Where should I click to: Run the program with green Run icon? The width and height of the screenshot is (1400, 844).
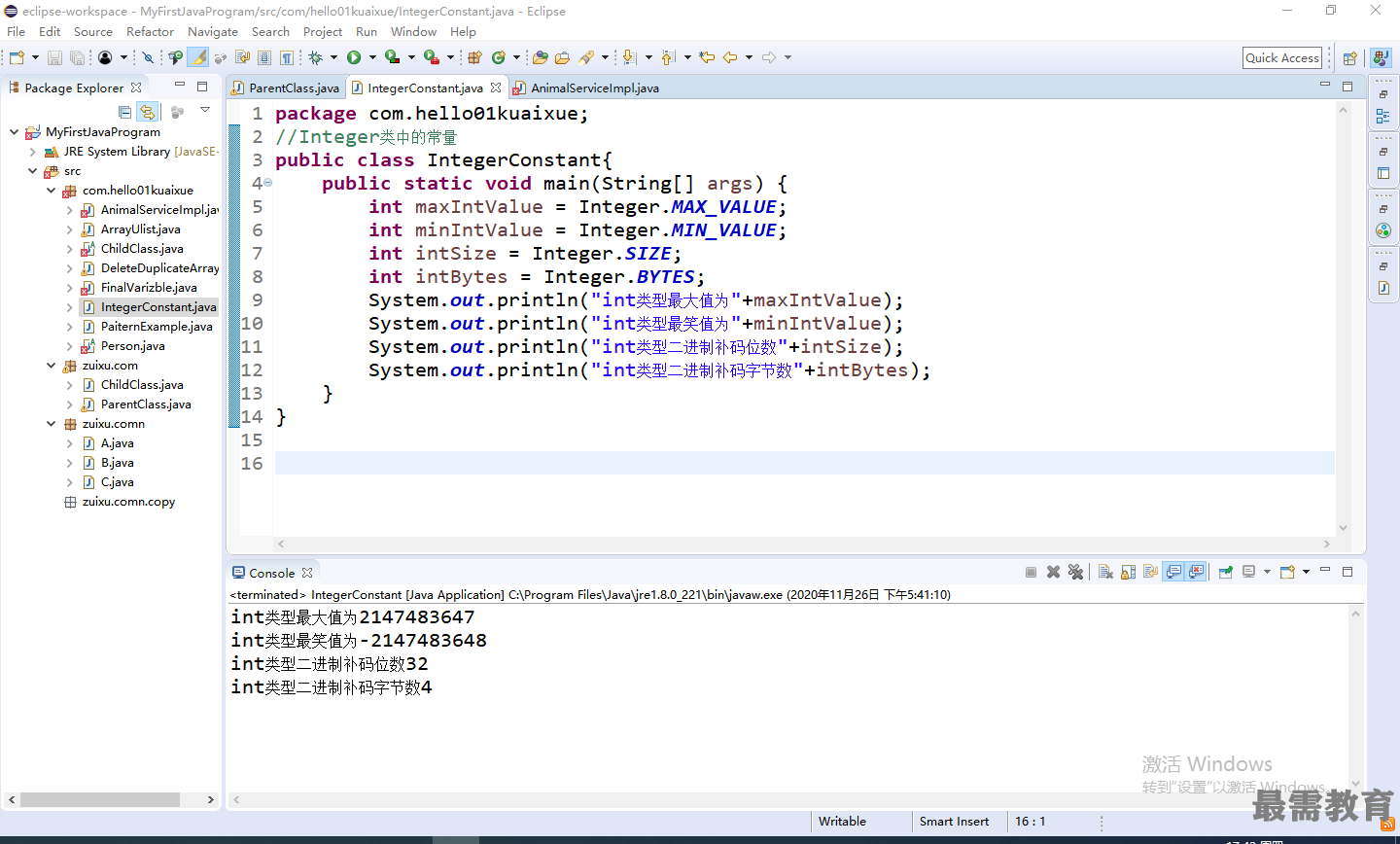pyautogui.click(x=354, y=57)
